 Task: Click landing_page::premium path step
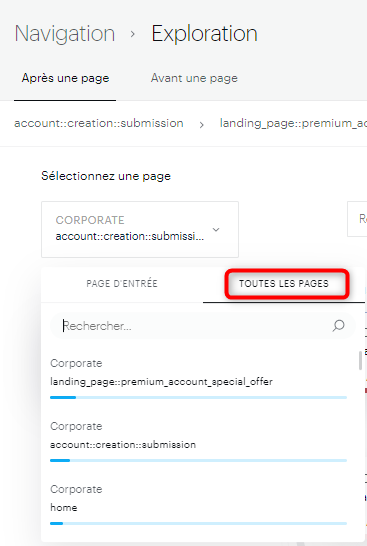click(293, 123)
